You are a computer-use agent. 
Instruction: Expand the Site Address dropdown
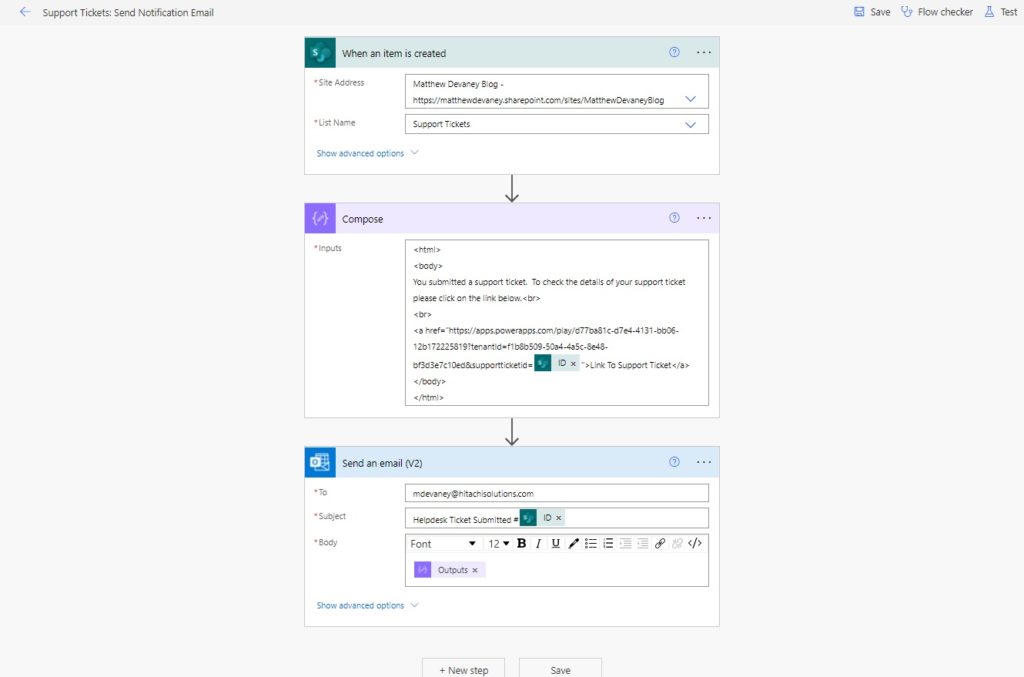coord(690,99)
